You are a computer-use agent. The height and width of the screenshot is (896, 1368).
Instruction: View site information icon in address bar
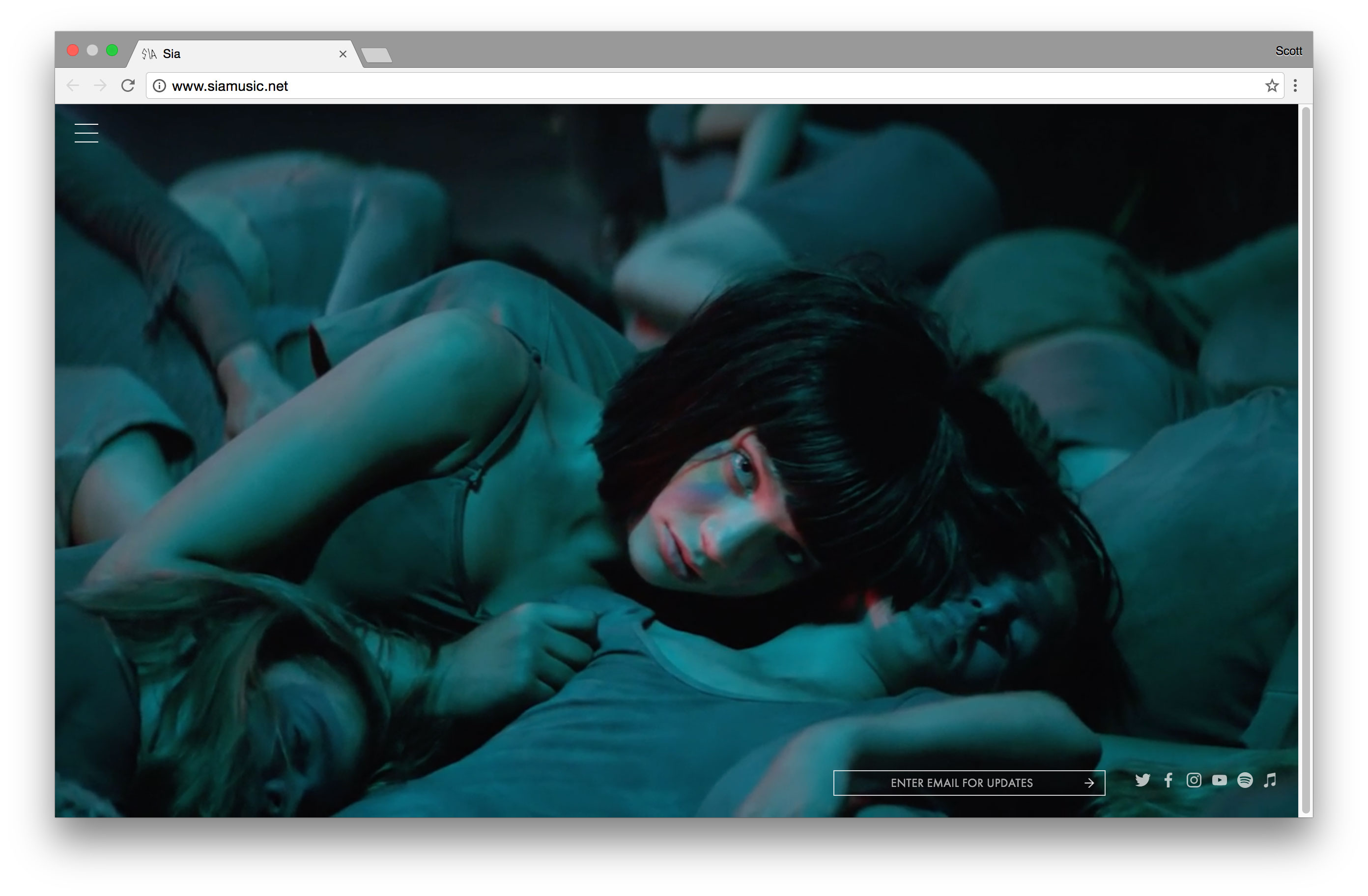(159, 85)
